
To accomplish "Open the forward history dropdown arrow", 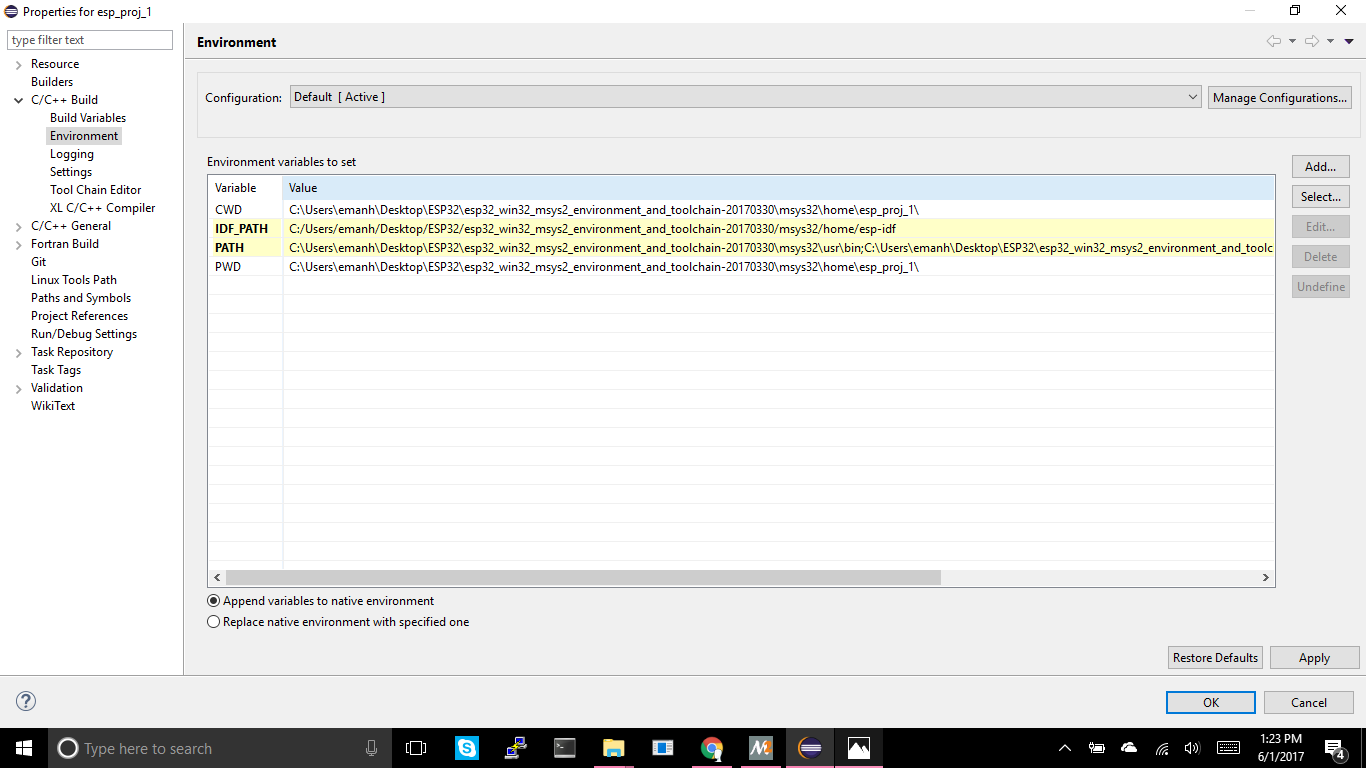I will tap(1330, 42).
